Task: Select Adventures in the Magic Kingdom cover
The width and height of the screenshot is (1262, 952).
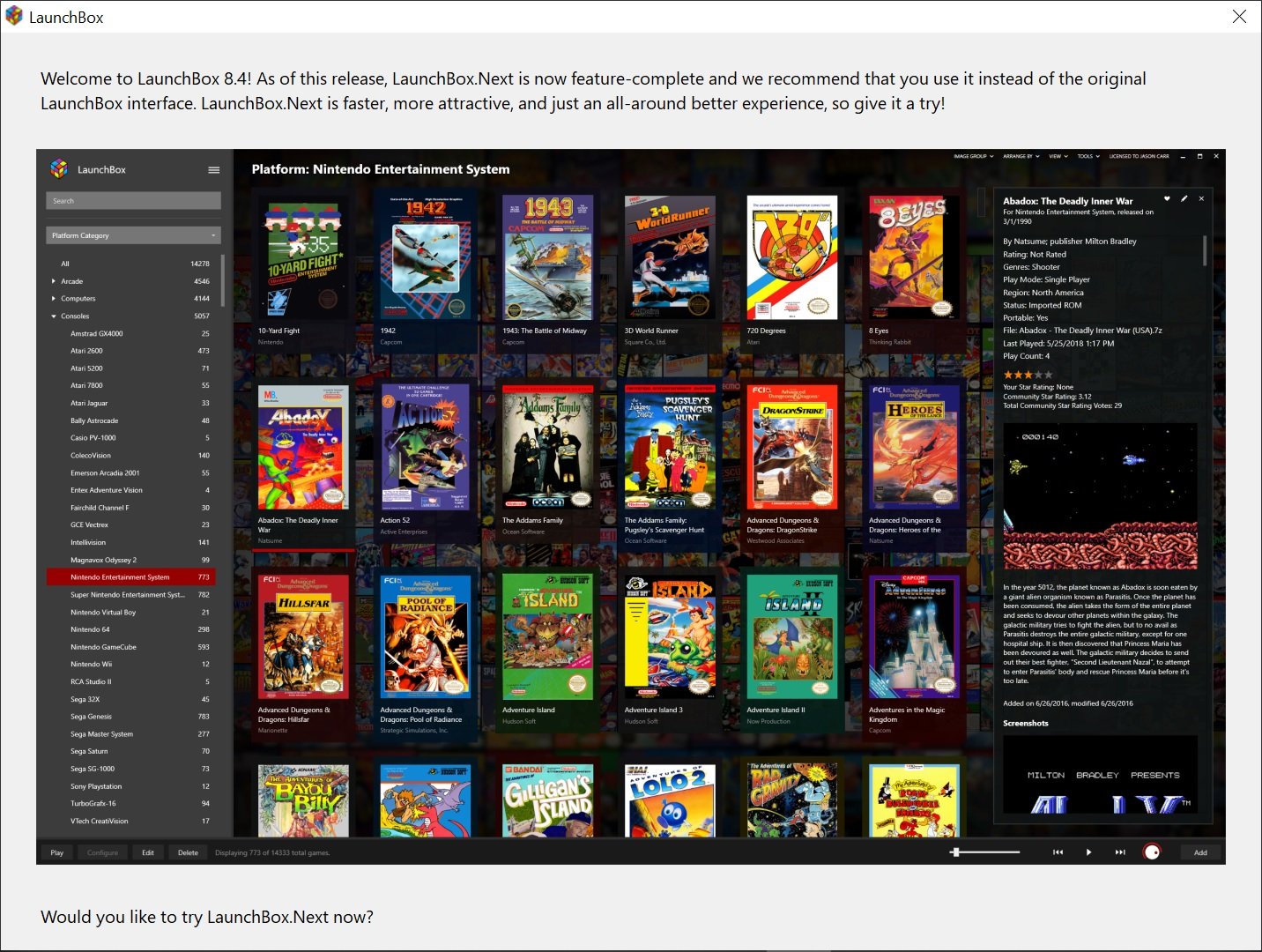Action: pos(914,636)
